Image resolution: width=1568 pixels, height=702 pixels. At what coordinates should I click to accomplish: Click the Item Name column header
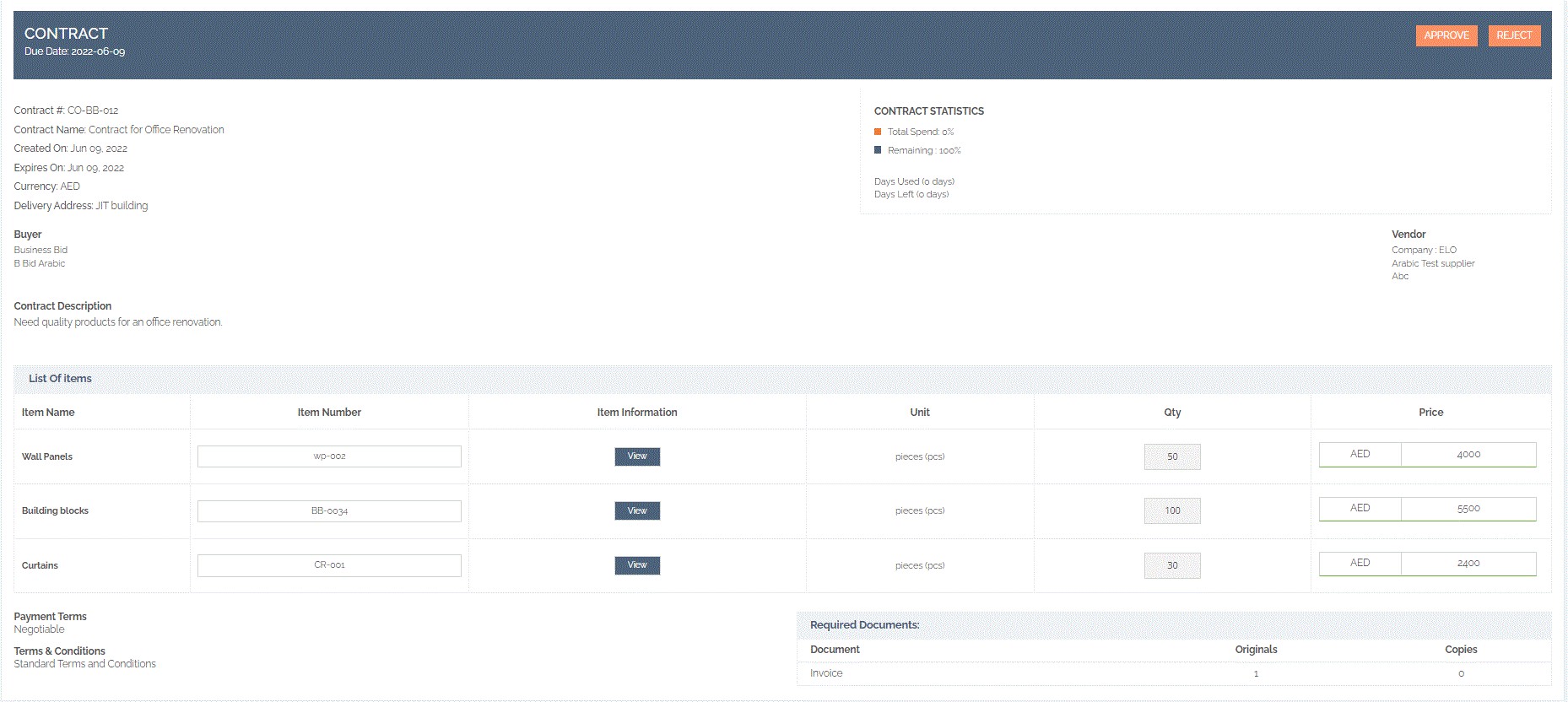[x=48, y=413]
